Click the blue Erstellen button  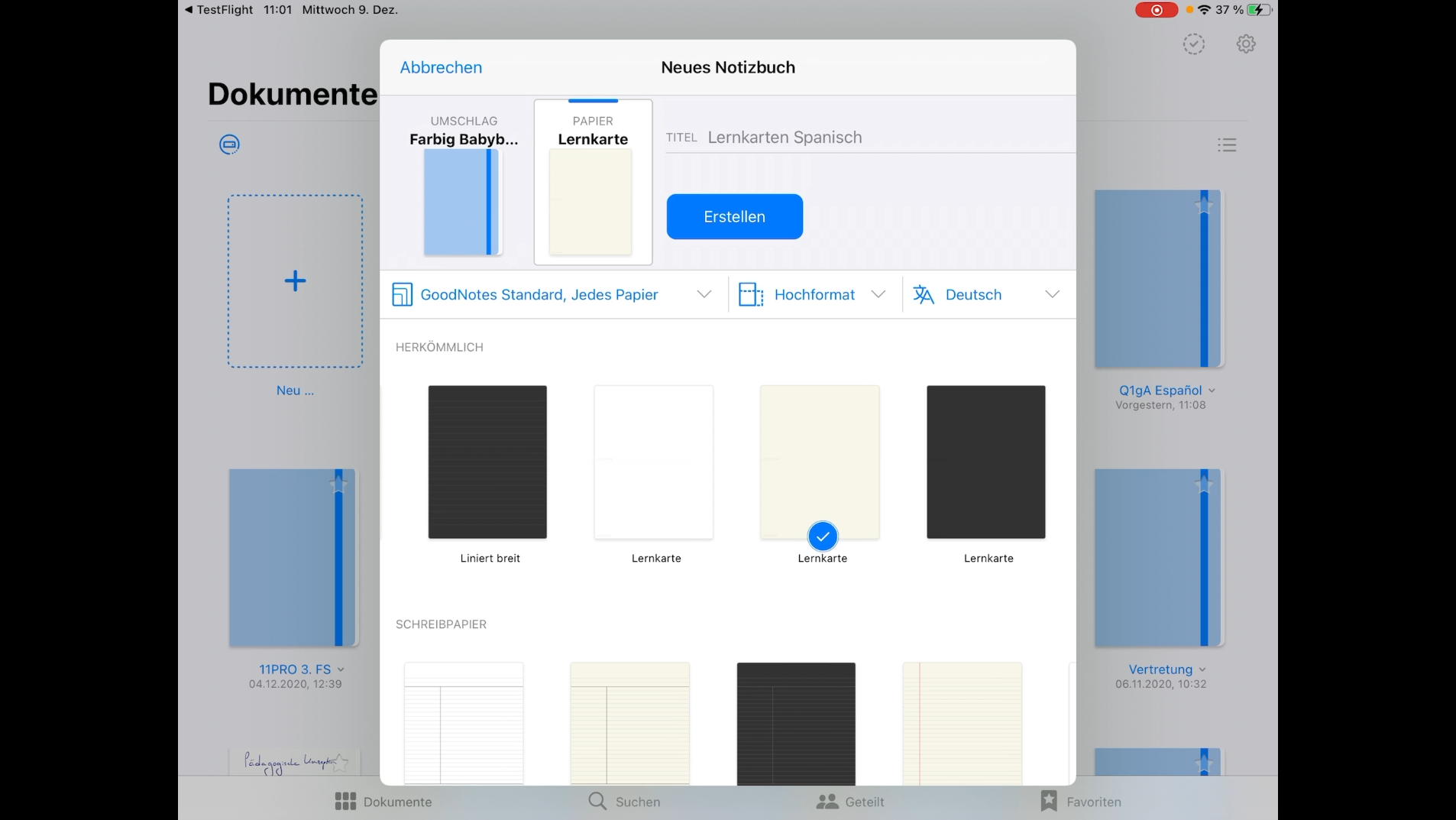734,216
